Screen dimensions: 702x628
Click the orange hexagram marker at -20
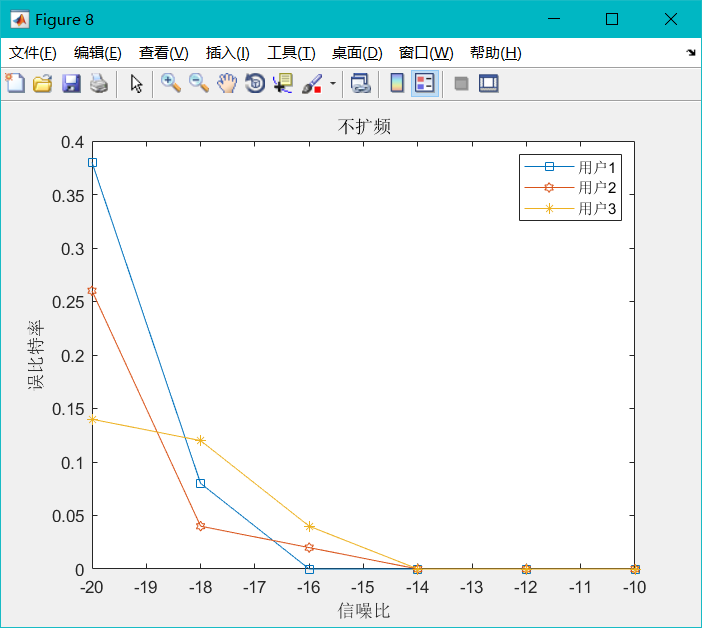pos(92,291)
